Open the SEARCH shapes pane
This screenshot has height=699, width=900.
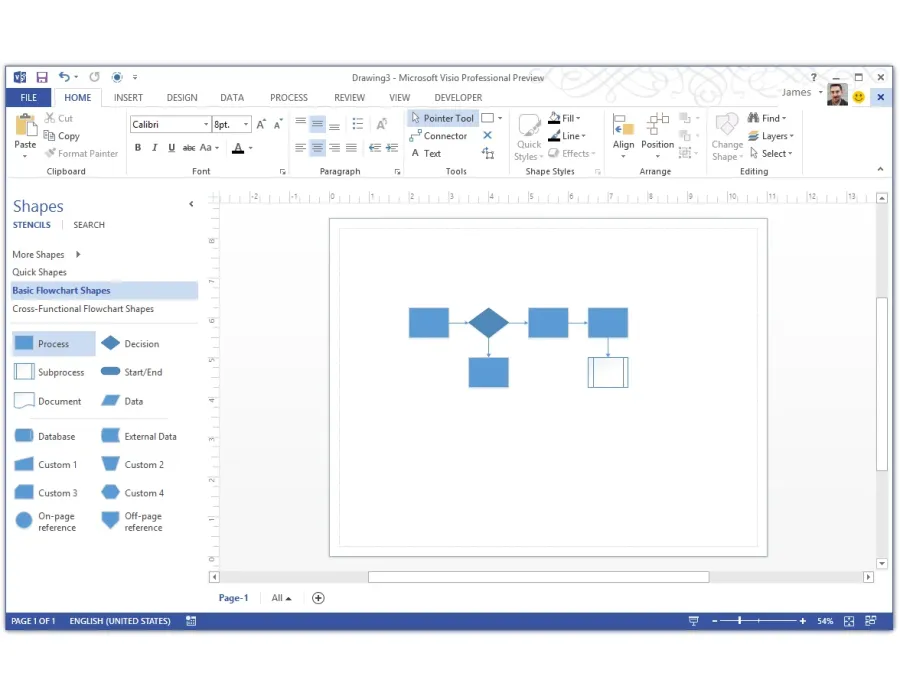coord(89,225)
